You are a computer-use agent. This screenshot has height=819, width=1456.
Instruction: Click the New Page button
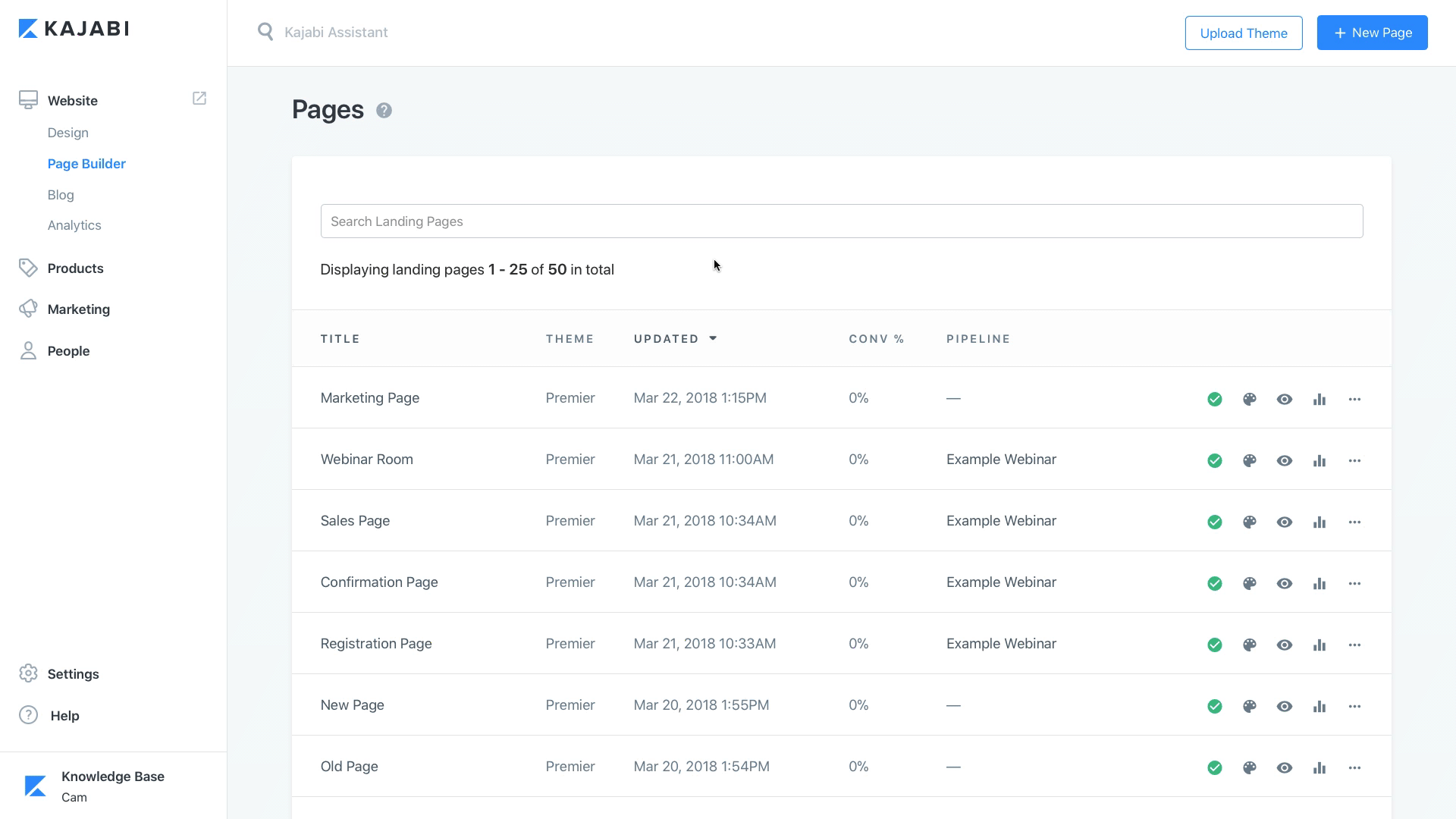pyautogui.click(x=1372, y=33)
